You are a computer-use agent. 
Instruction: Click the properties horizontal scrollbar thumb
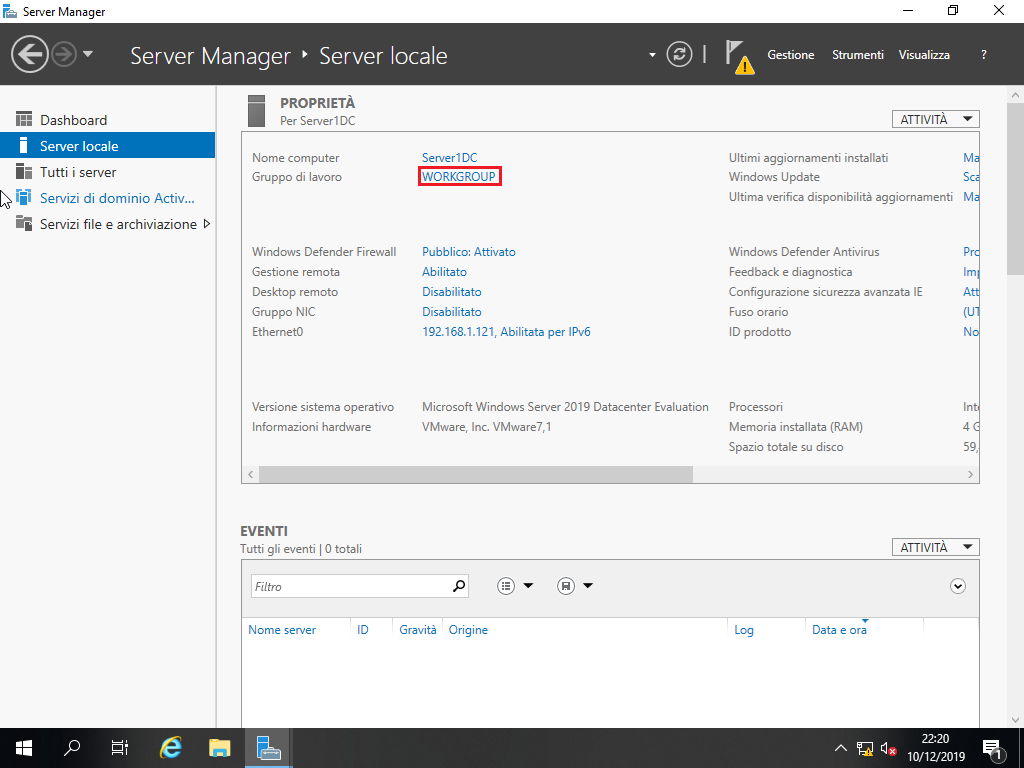pos(475,475)
